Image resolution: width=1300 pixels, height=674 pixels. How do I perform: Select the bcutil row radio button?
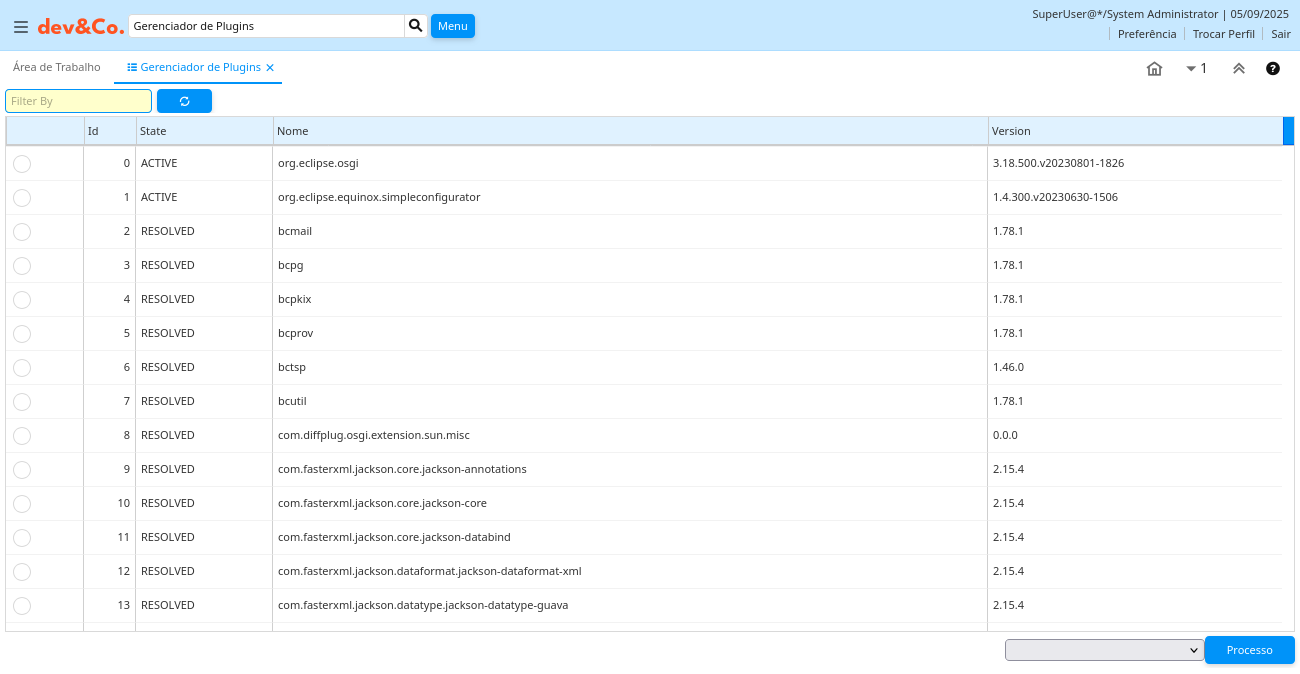pyautogui.click(x=22, y=402)
